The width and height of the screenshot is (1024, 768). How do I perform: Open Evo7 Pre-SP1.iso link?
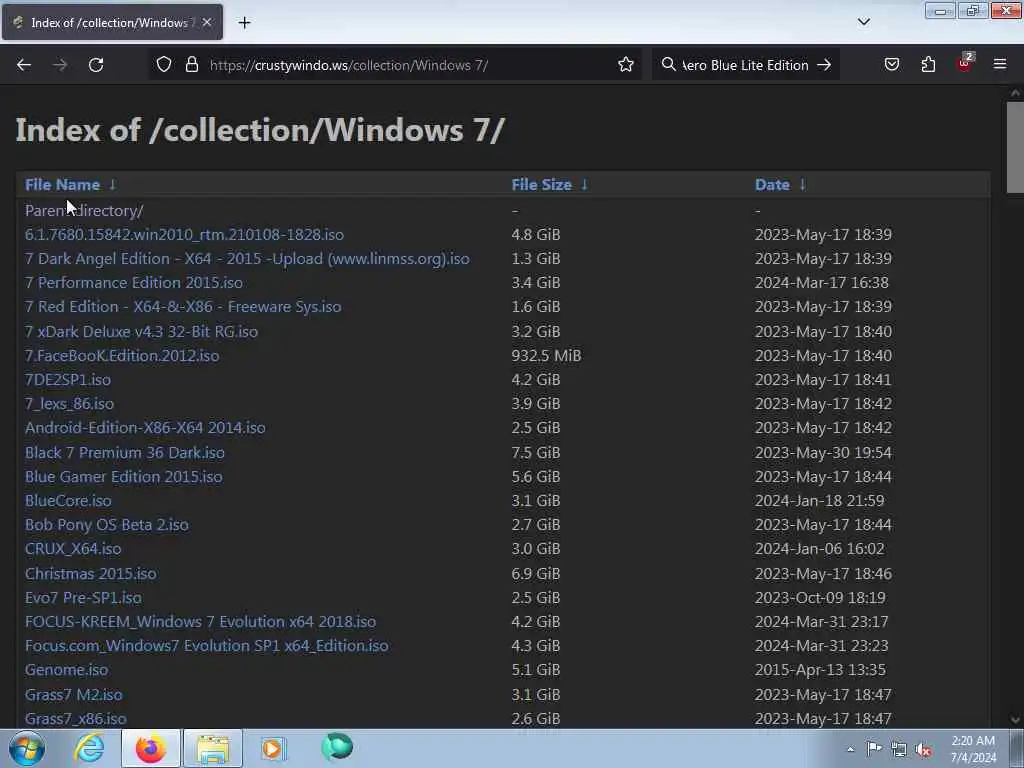click(83, 598)
